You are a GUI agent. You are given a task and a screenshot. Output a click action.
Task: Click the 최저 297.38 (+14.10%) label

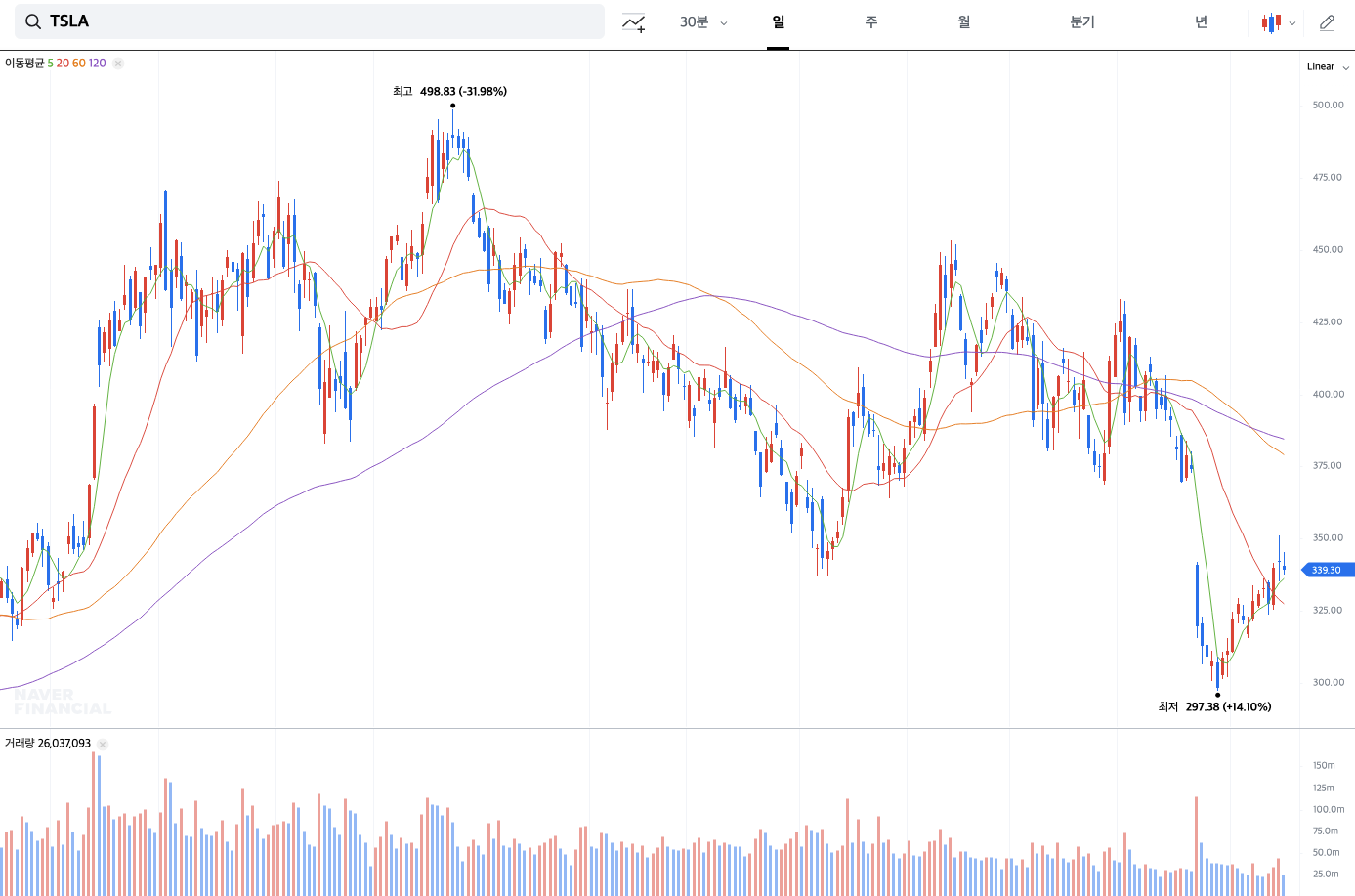[x=1214, y=707]
